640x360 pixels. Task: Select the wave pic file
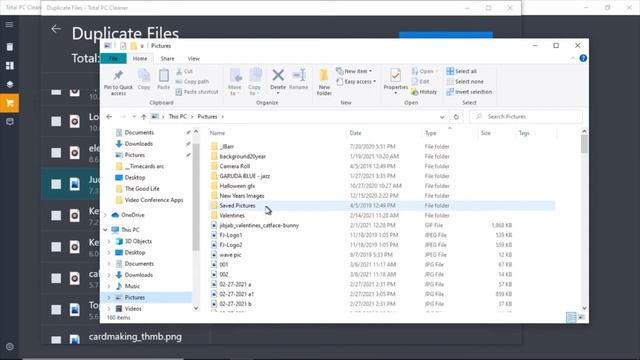coord(230,255)
